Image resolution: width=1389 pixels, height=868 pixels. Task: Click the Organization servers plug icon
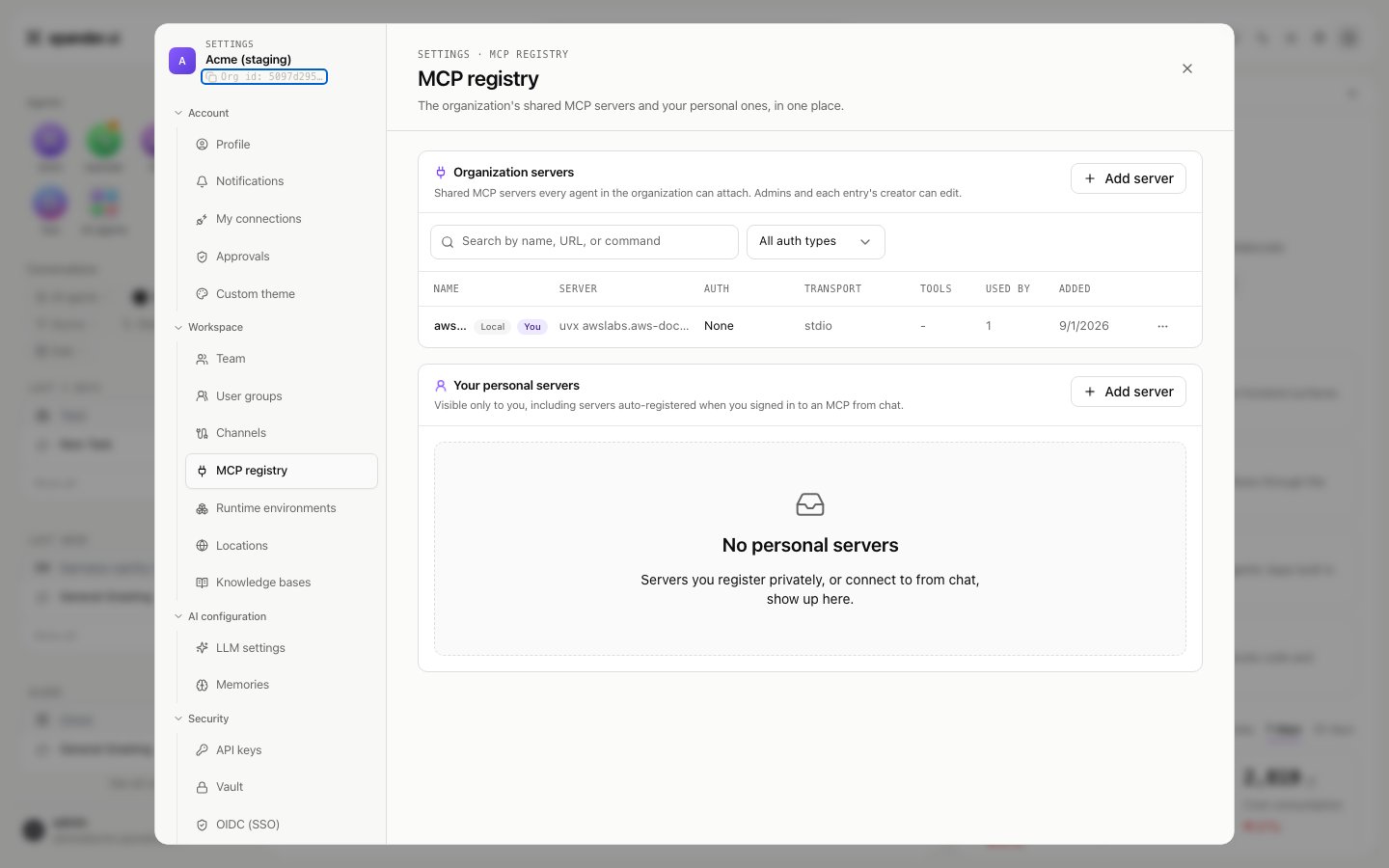441,173
